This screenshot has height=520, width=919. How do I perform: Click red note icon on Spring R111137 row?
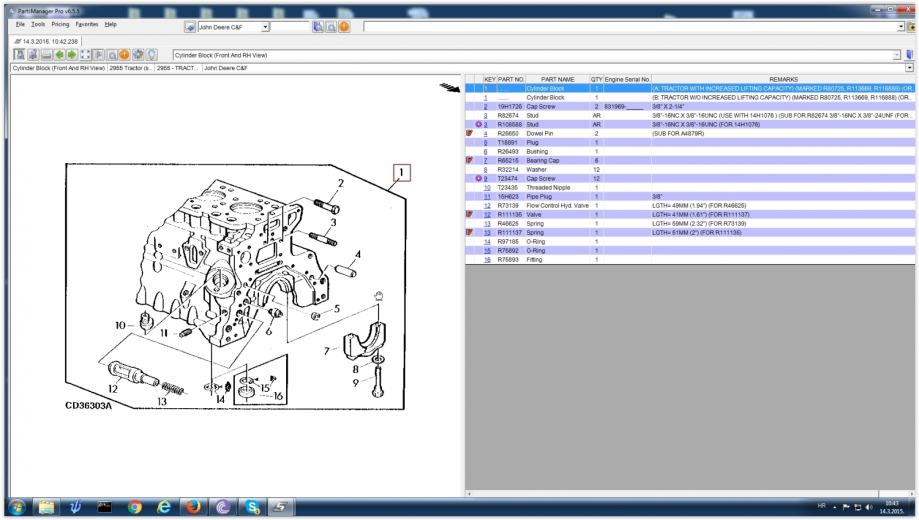coord(469,233)
